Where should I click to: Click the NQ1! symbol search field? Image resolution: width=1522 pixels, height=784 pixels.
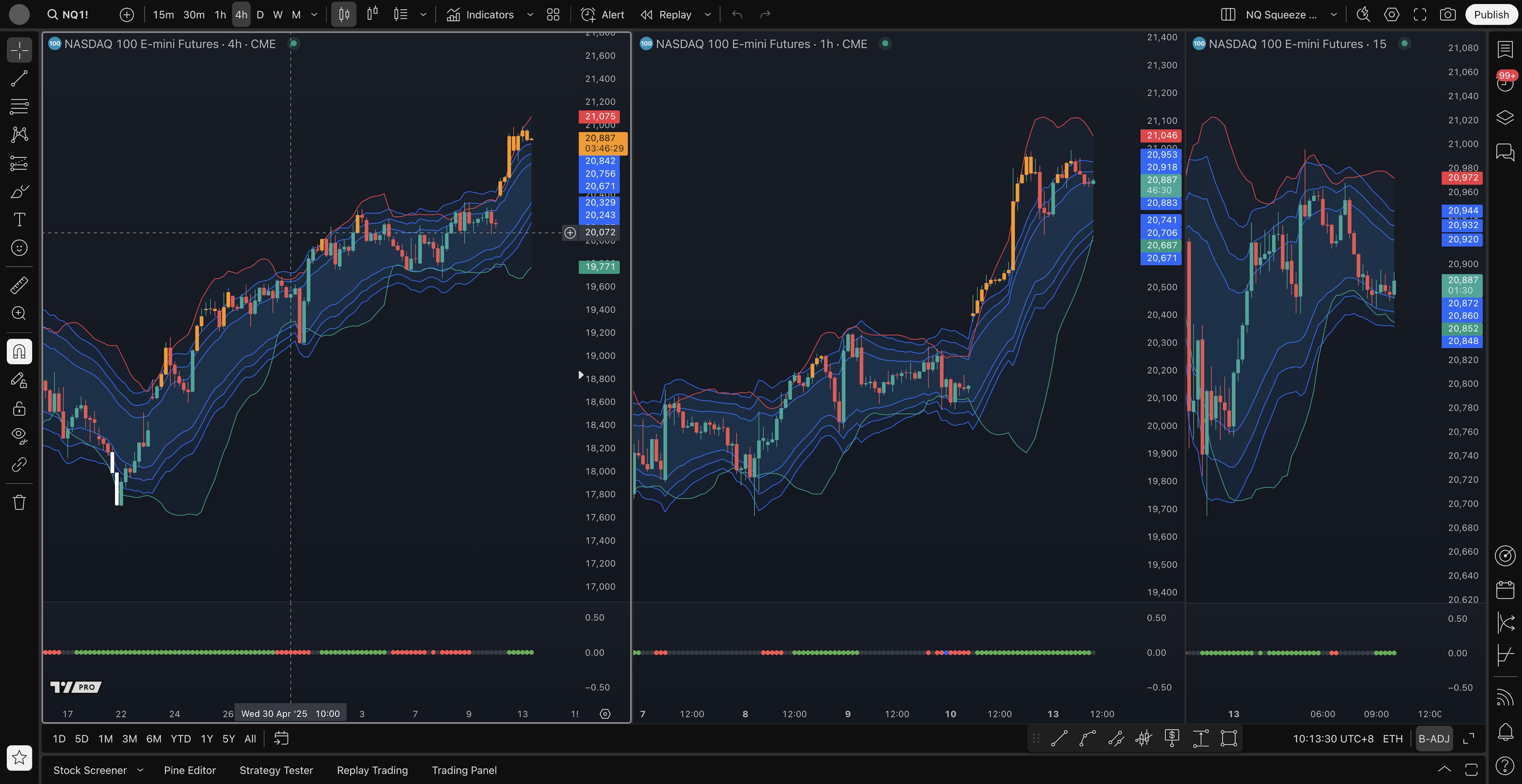tap(75, 15)
